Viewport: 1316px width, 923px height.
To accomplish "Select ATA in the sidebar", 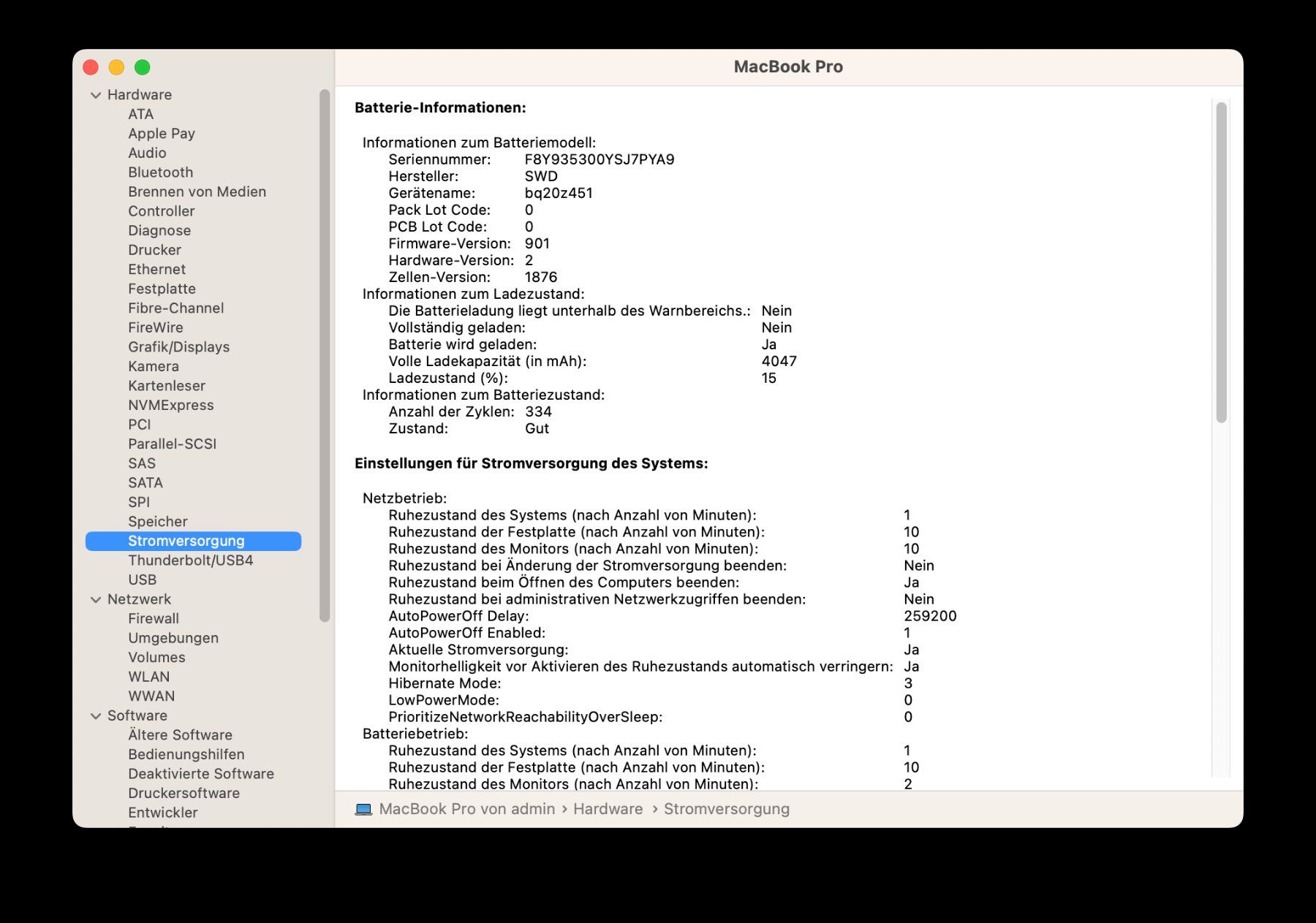I will 140,114.
